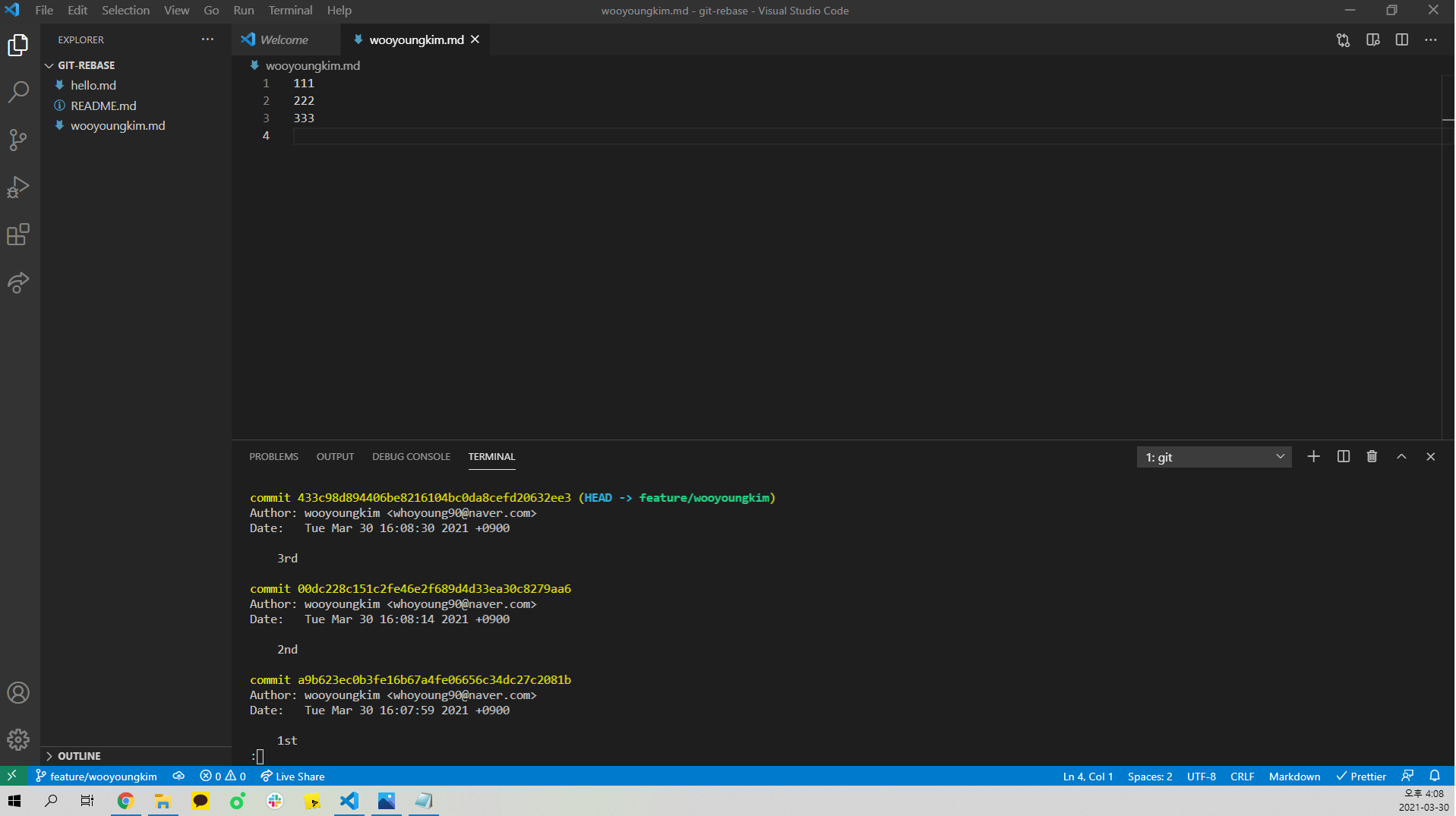Click the remote window indicator in status bar

click(12, 776)
